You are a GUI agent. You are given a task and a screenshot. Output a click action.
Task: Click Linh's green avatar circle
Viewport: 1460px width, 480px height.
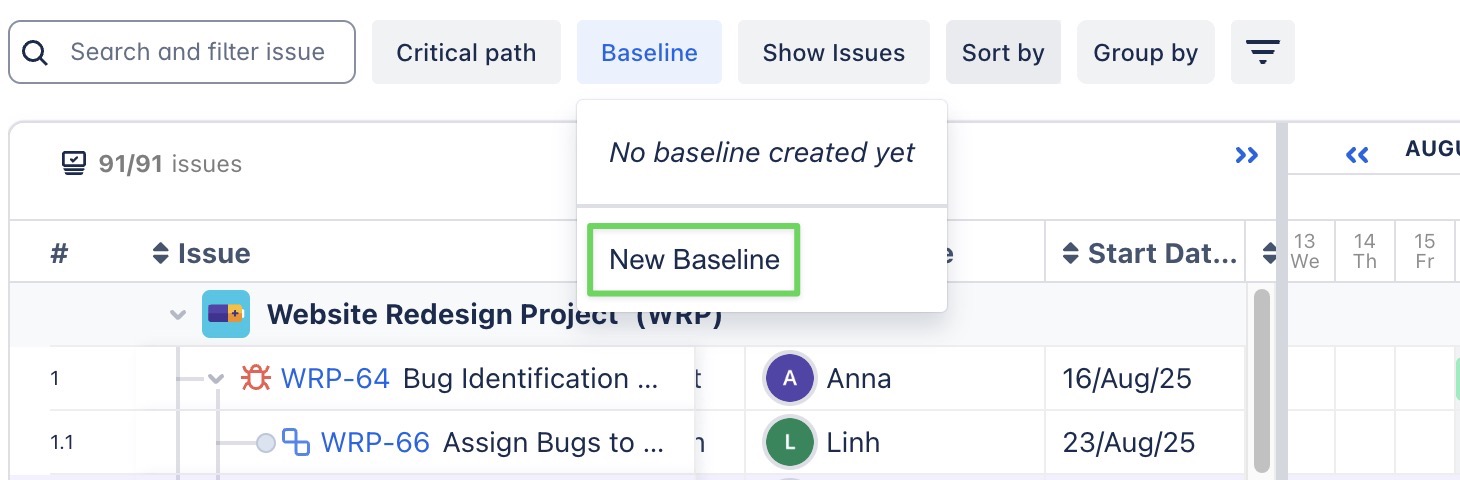(x=790, y=442)
